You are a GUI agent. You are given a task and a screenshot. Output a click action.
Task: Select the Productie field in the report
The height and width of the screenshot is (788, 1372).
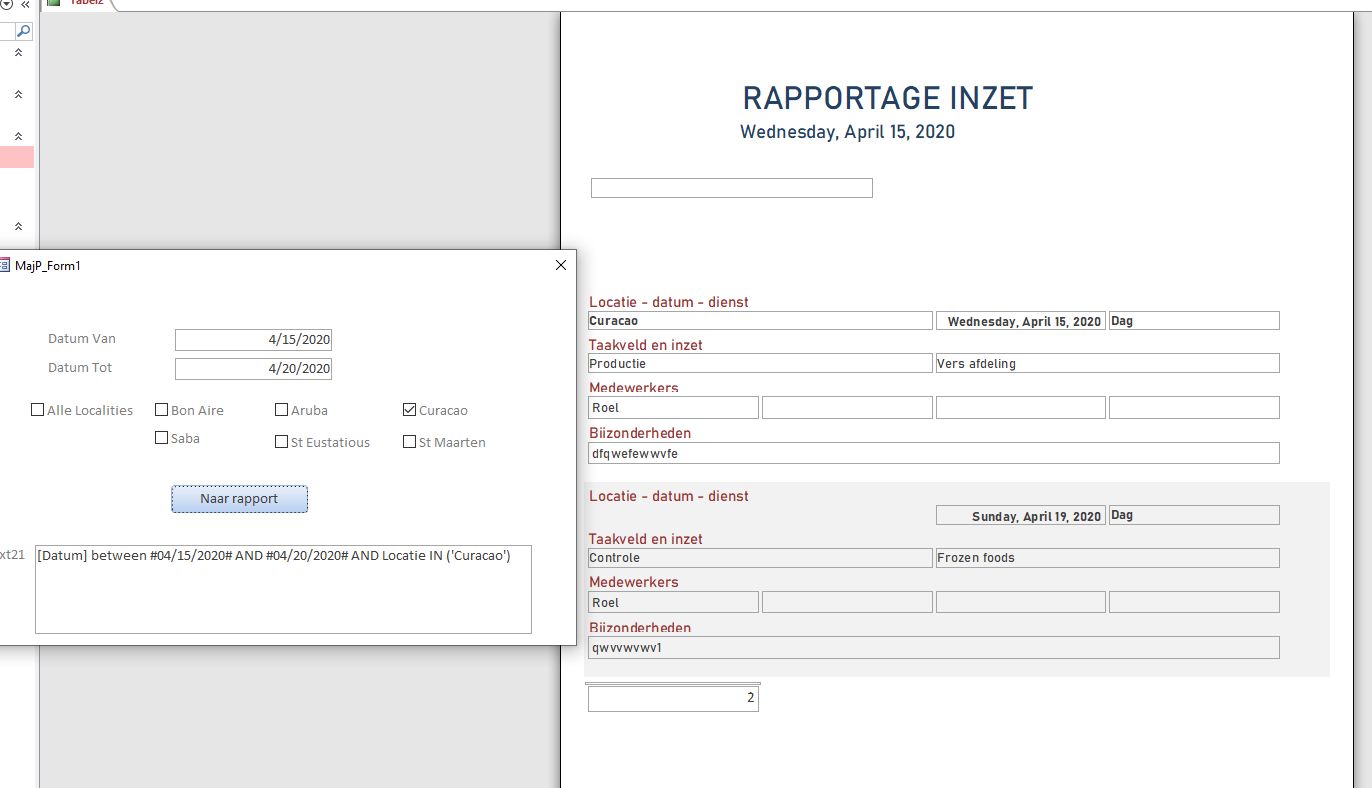[x=760, y=364]
